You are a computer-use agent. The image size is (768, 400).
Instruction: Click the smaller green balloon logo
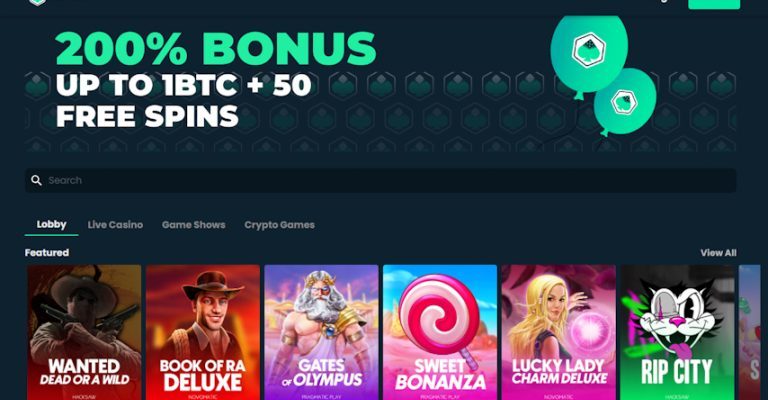click(x=624, y=102)
